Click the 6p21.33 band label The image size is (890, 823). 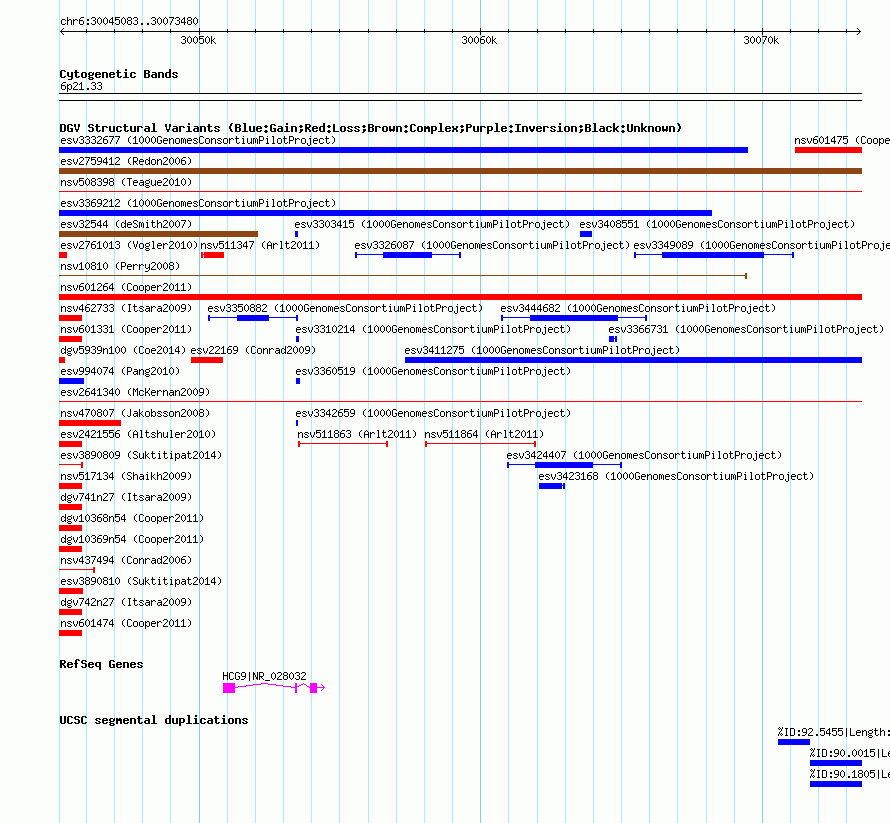pos(81,86)
